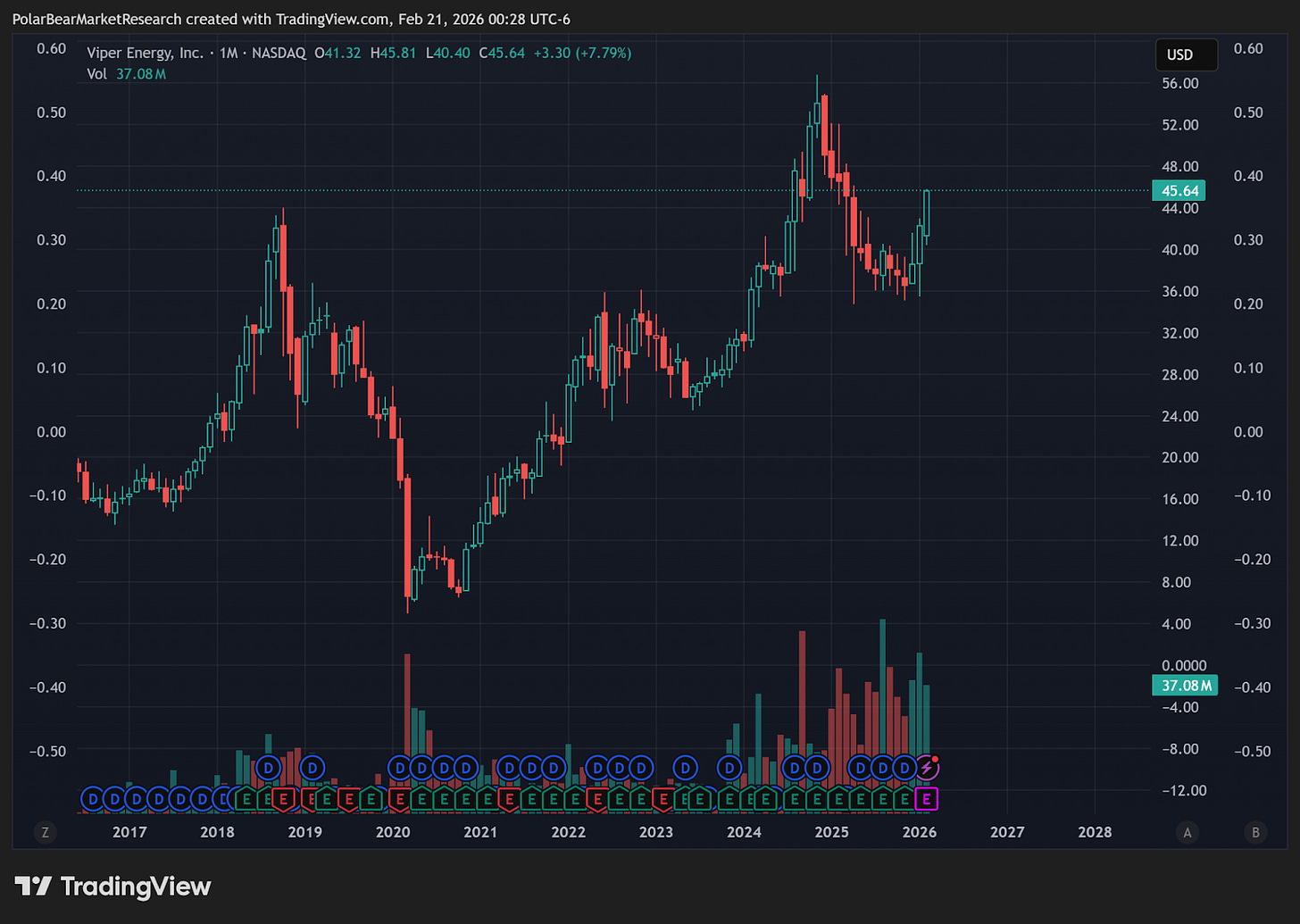The width and height of the screenshot is (1300, 924).
Task: Open the USD currency selector
Action: [x=1186, y=54]
